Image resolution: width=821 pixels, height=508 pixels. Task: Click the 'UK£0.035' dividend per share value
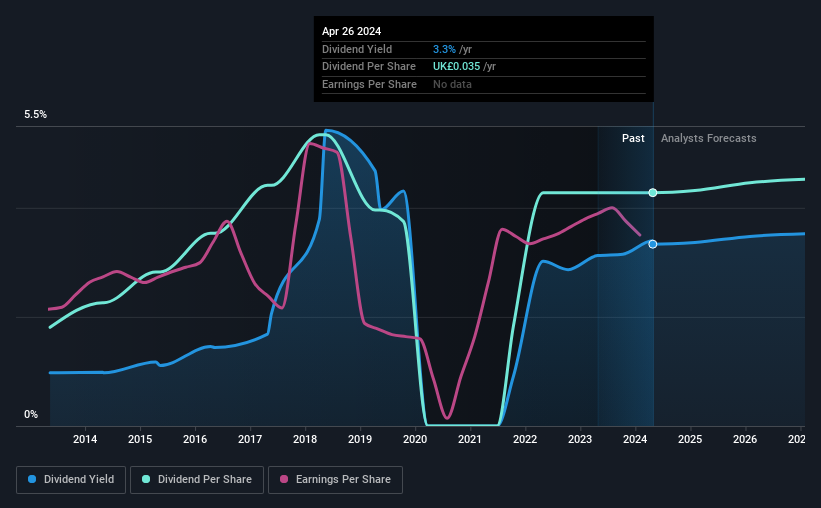point(457,67)
